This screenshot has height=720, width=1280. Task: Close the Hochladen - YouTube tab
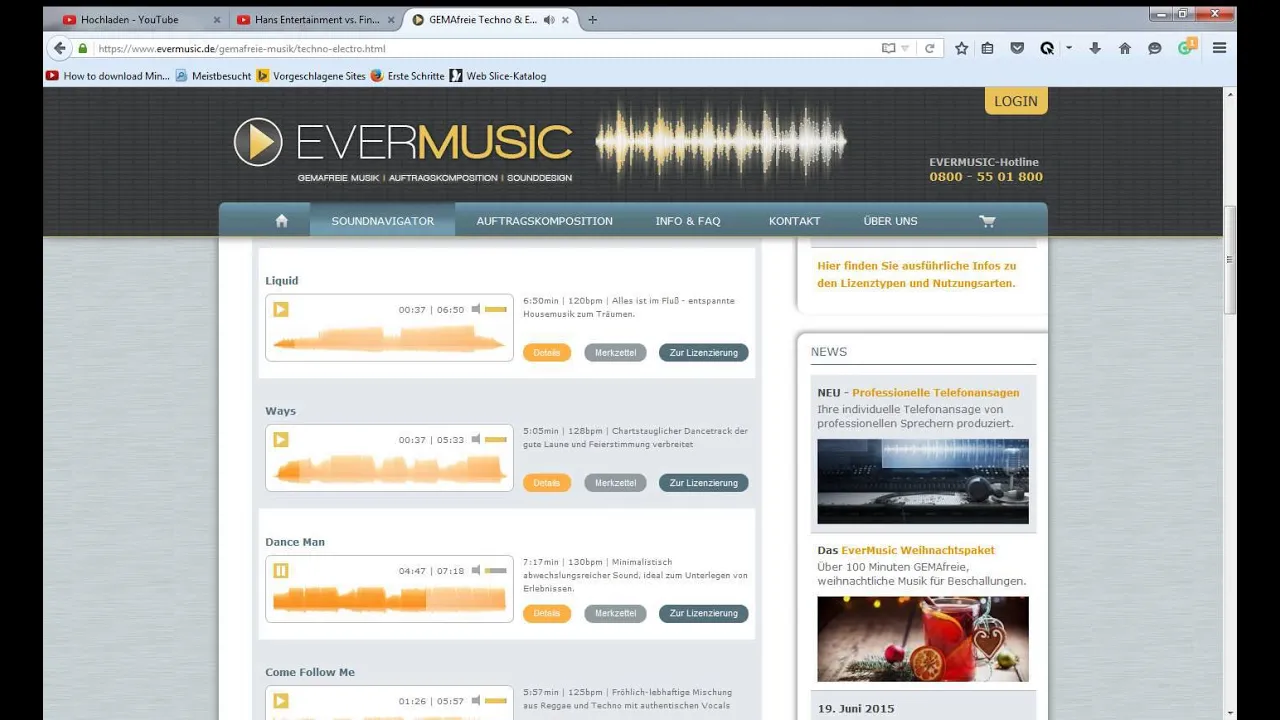point(216,20)
